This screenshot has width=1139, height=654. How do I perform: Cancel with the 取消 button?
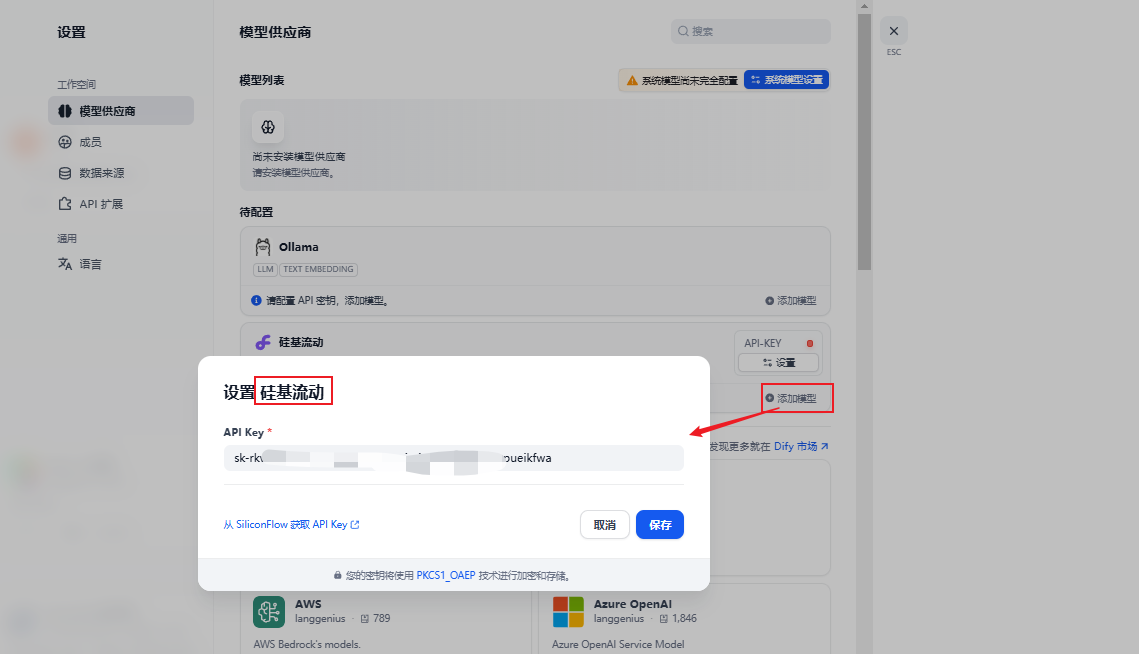[604, 525]
